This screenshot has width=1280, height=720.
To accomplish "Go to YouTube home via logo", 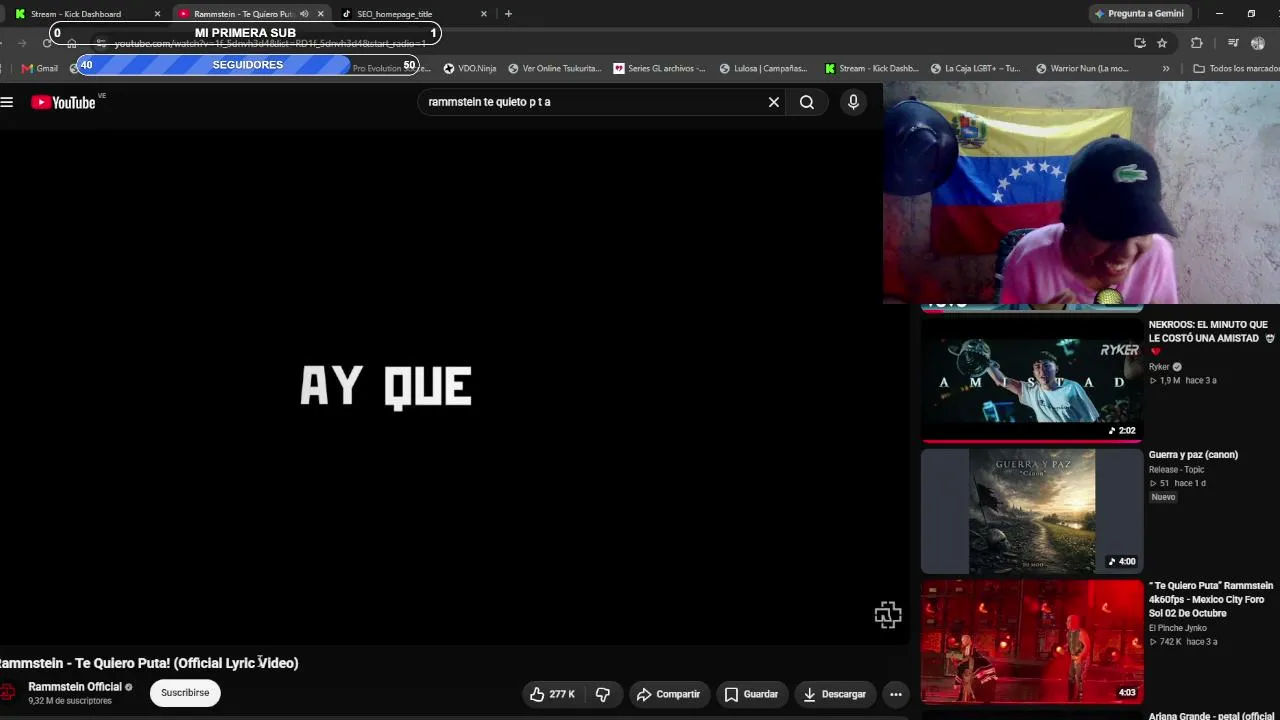I will [x=63, y=102].
